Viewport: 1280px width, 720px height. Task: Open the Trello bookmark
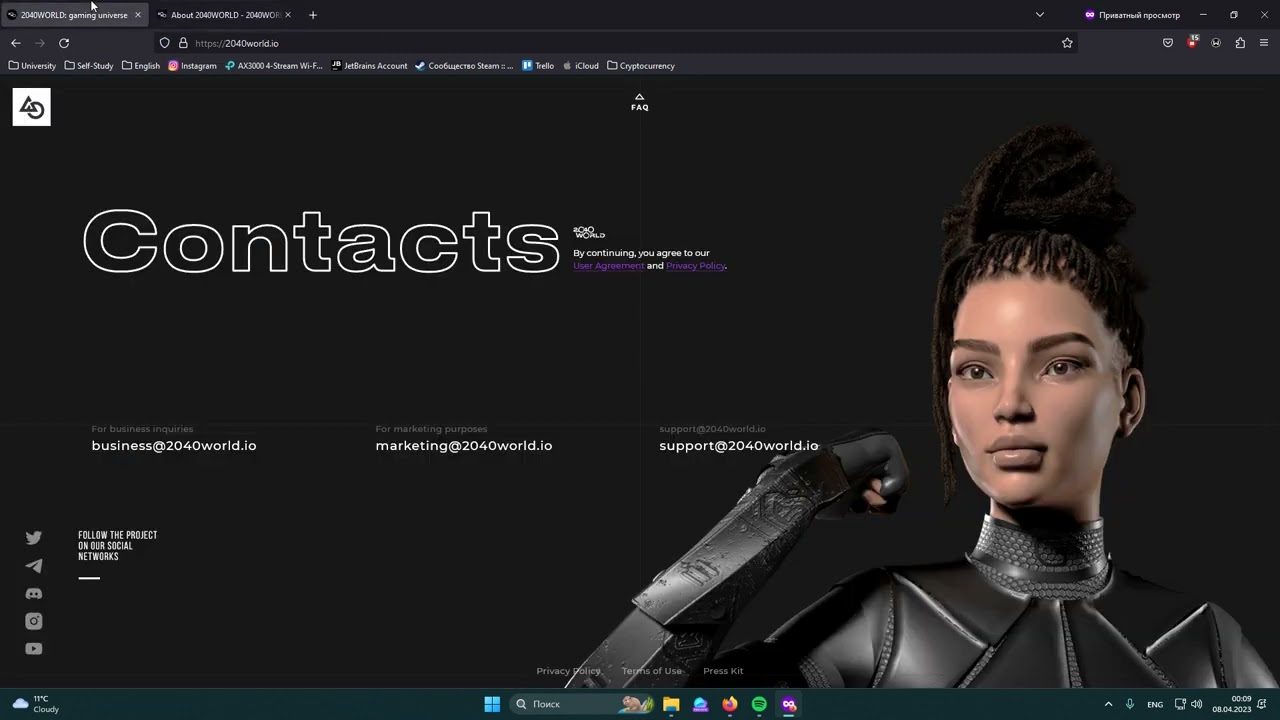click(538, 66)
